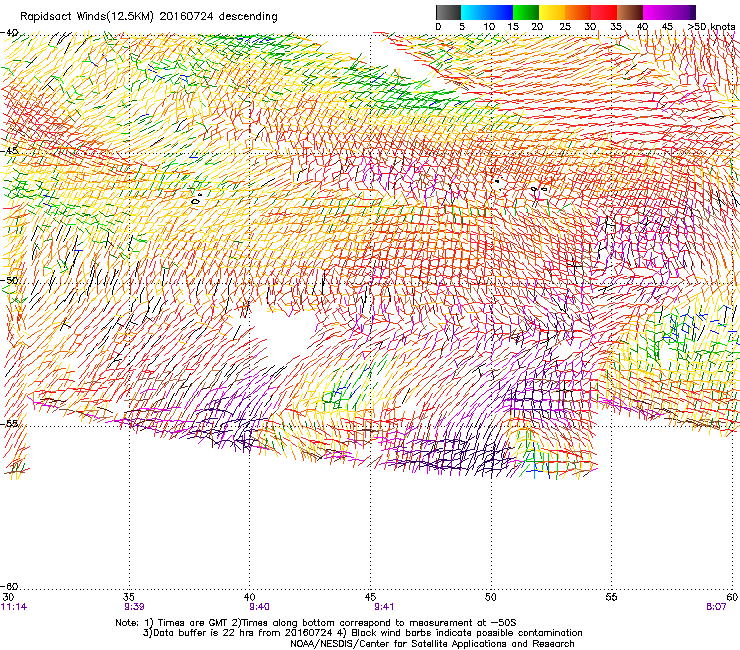Click the 9:39 measurement time label
The width and height of the screenshot is (740, 650).
[x=135, y=607]
